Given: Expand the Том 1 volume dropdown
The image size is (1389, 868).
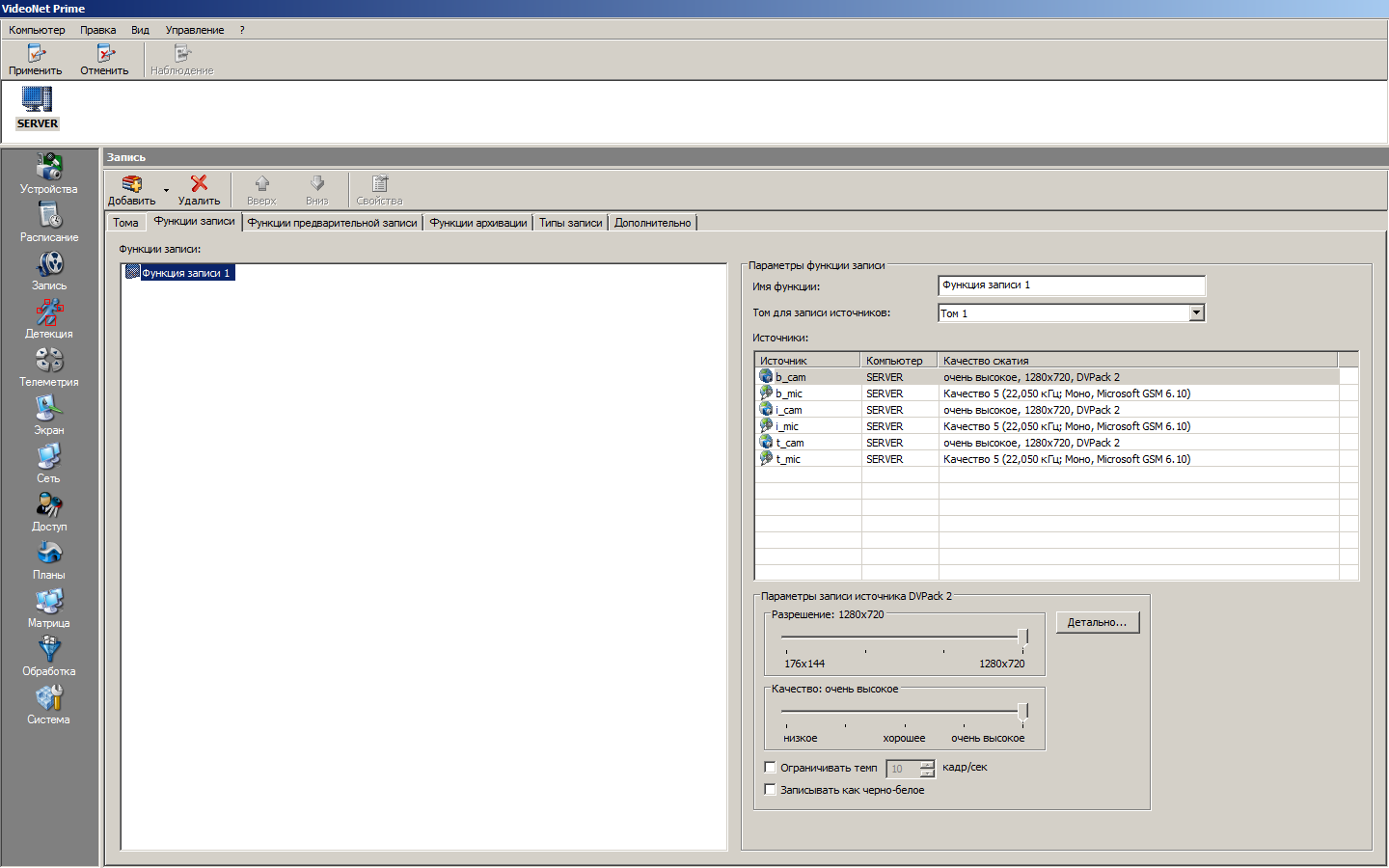Looking at the screenshot, I should 1196,312.
